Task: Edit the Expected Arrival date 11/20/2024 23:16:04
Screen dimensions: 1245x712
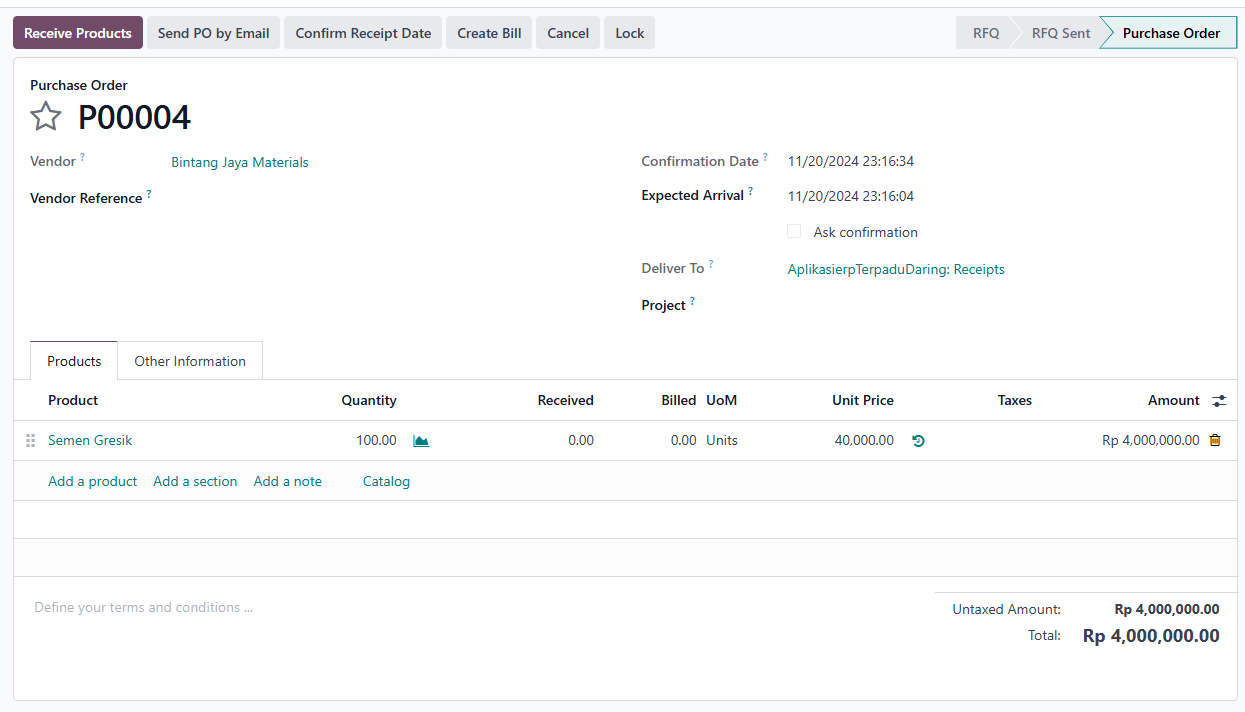Action: pyautogui.click(x=851, y=196)
